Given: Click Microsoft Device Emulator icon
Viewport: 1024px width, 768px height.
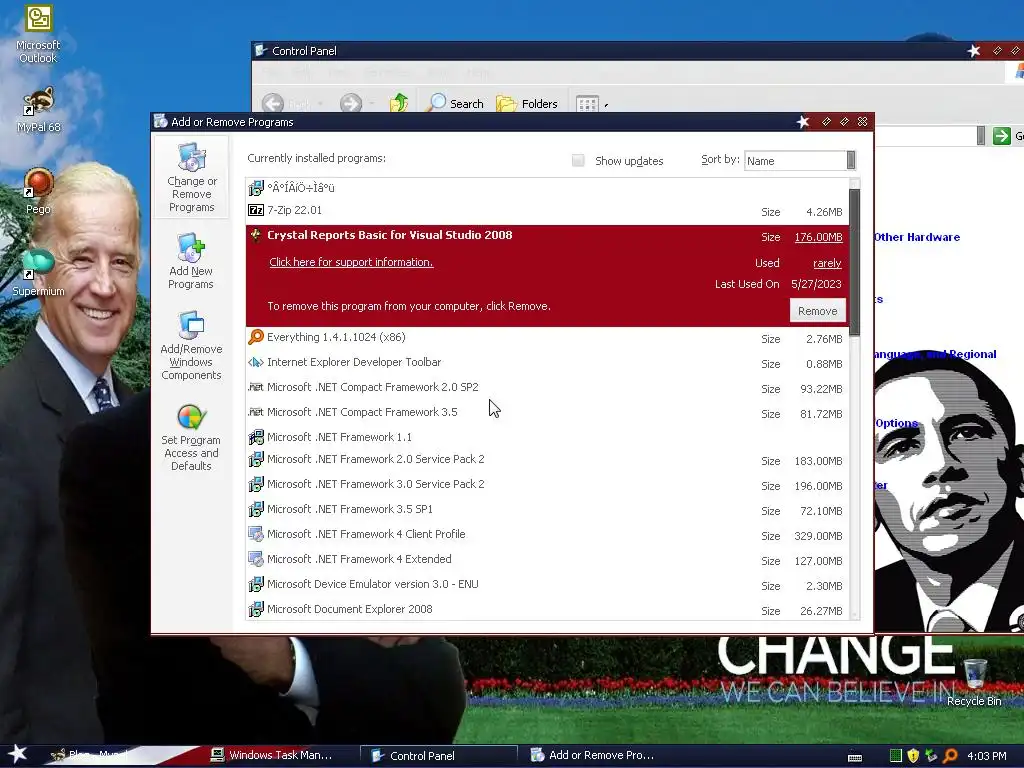Looking at the screenshot, I should [256, 584].
